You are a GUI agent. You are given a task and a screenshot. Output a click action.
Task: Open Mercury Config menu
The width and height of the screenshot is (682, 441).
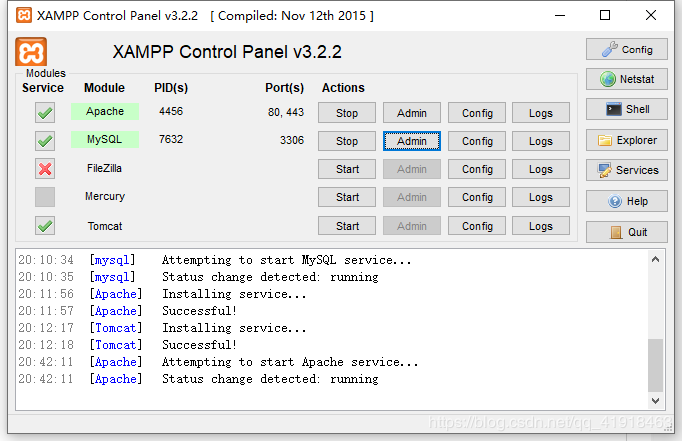tap(477, 197)
